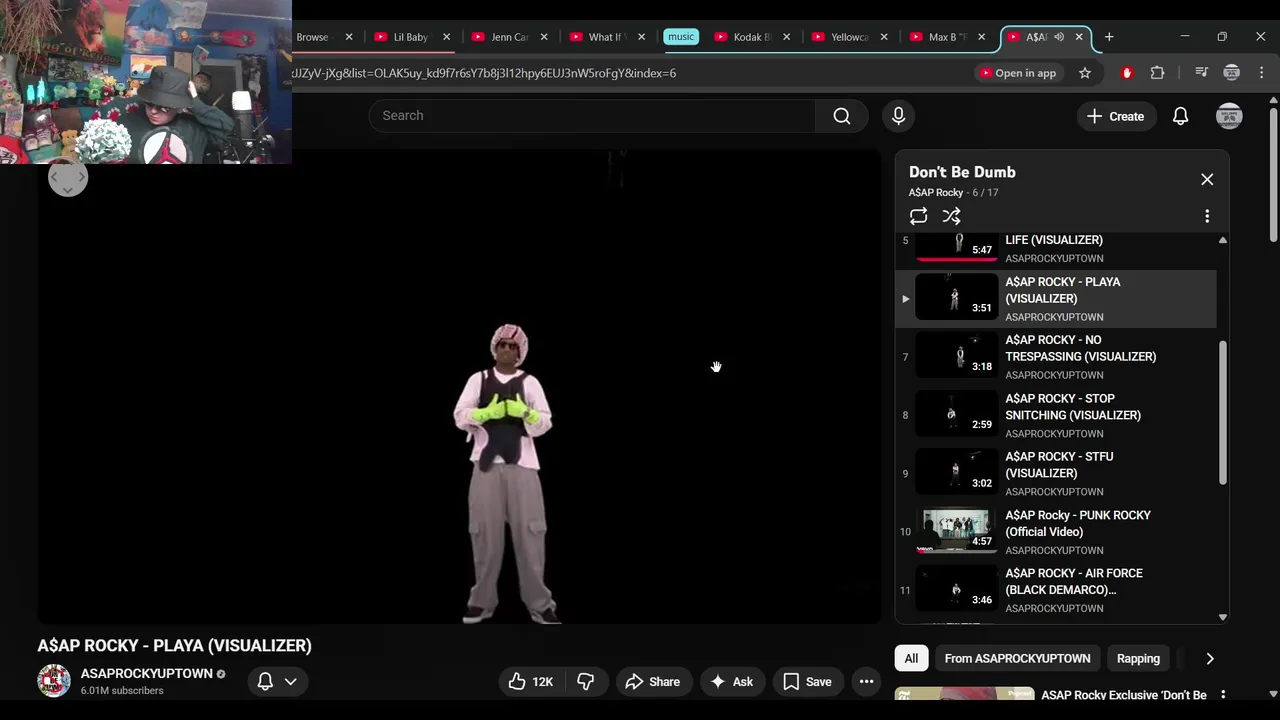Bookmark this page with star icon
The image size is (1280, 720).
1085,73
